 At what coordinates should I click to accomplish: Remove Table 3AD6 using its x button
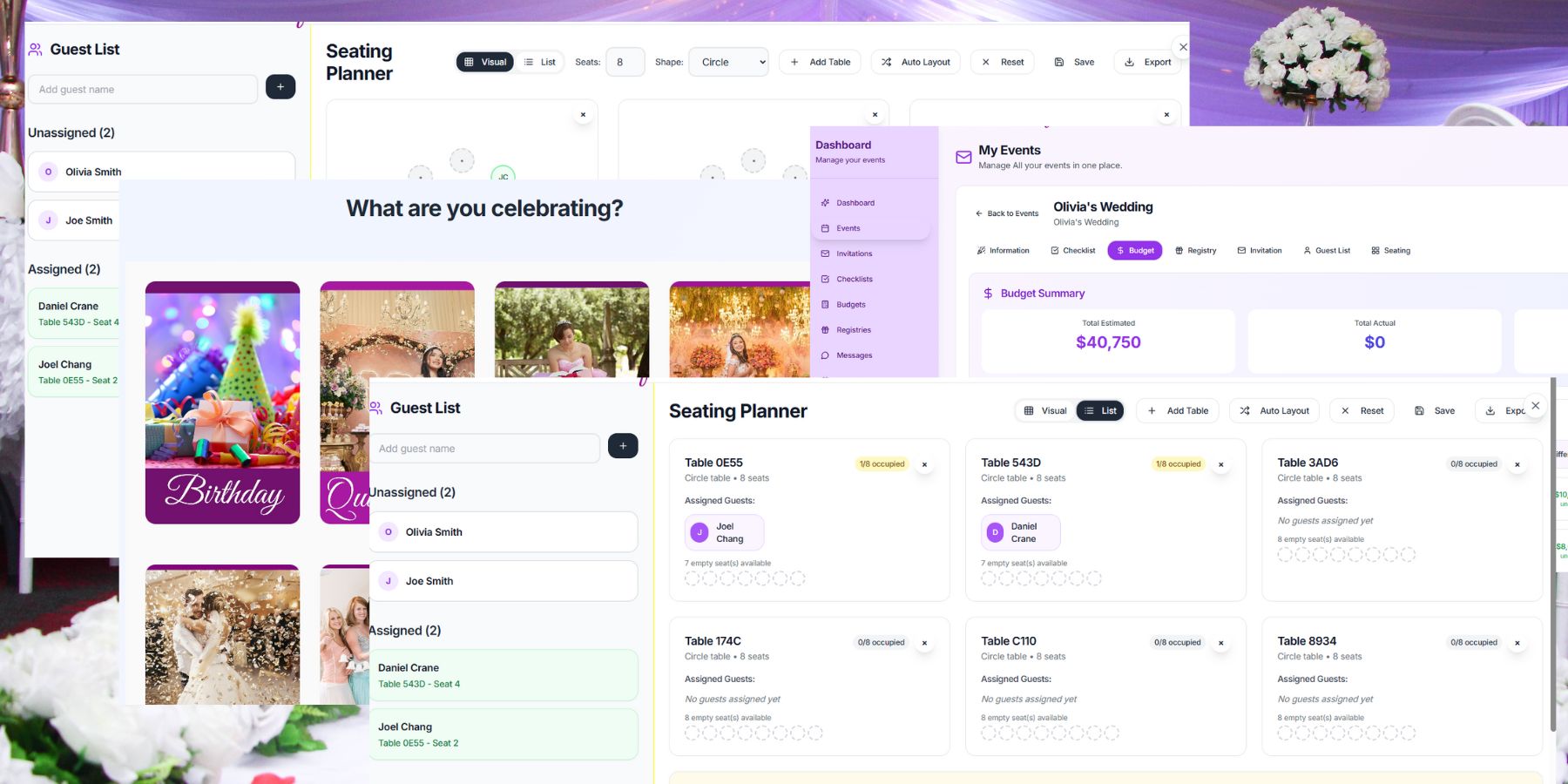[1517, 464]
